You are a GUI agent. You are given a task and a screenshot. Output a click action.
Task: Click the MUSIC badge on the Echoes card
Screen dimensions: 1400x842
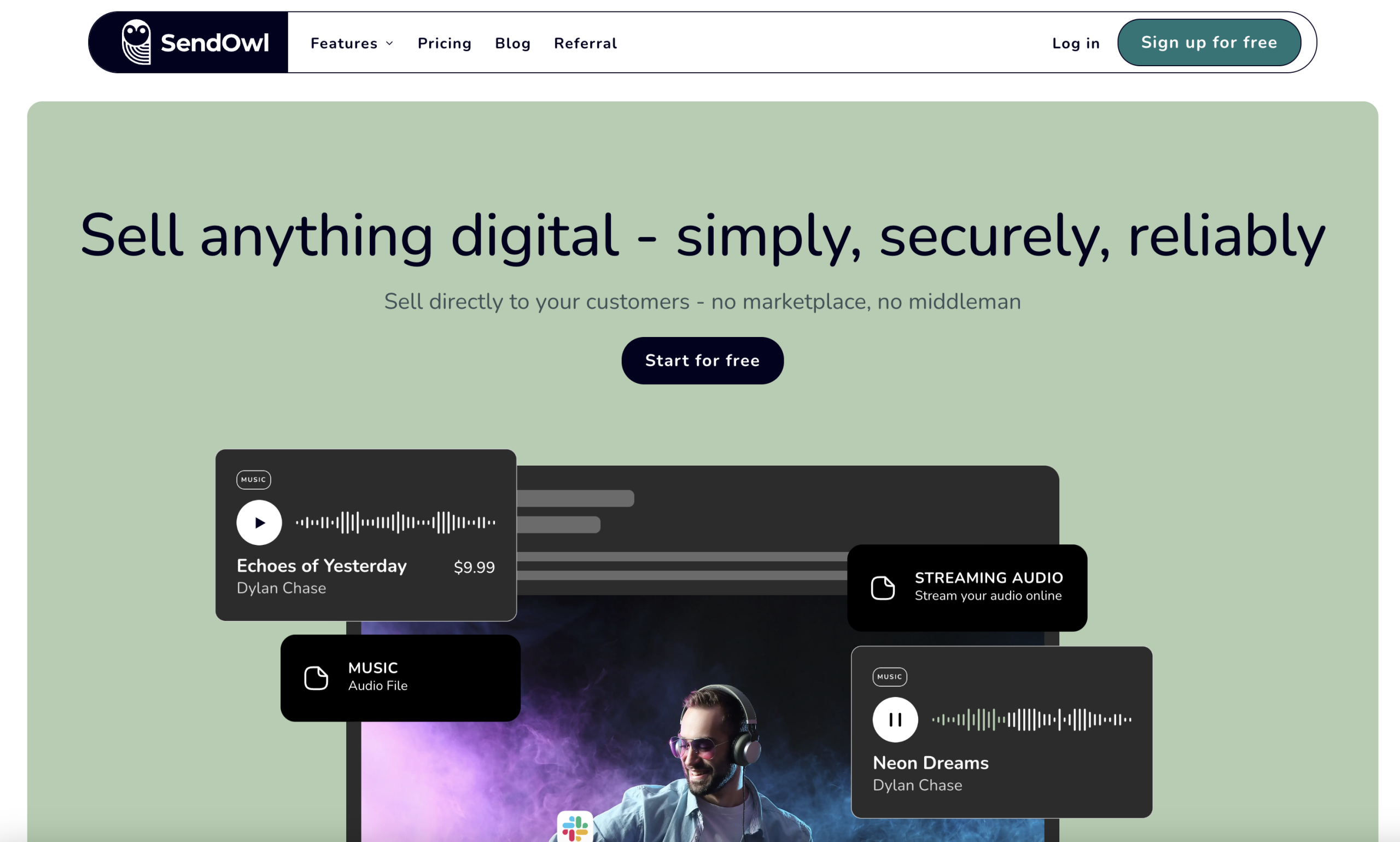coord(253,479)
